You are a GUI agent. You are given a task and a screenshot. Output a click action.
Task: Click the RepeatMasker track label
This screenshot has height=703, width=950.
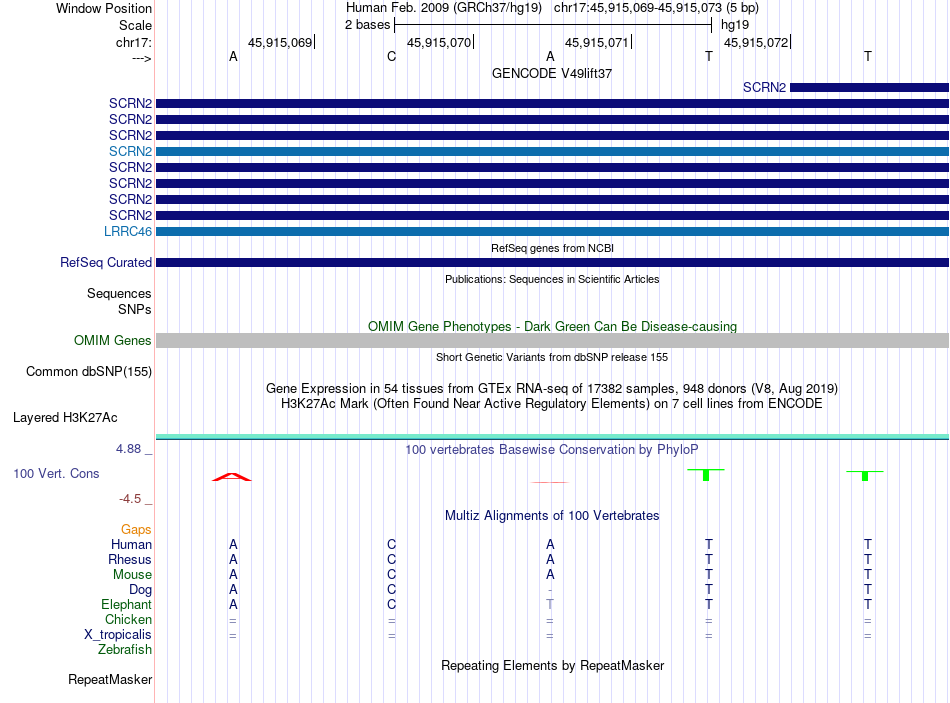coord(110,680)
